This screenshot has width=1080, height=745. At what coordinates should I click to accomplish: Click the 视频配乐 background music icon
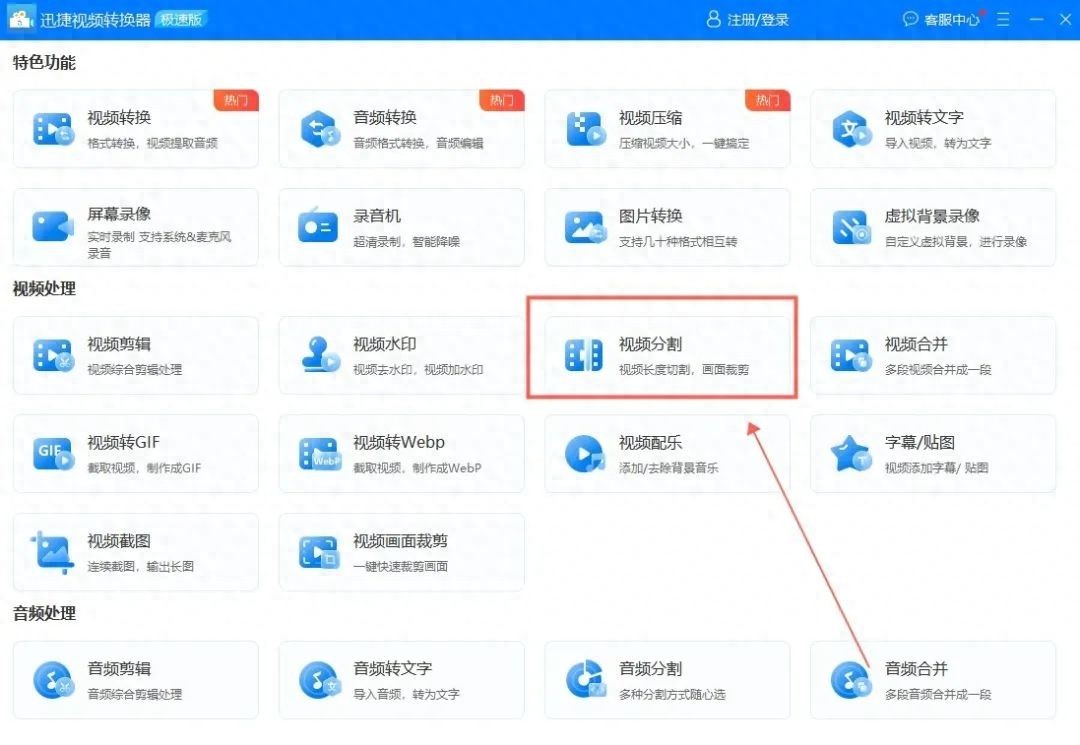point(584,454)
